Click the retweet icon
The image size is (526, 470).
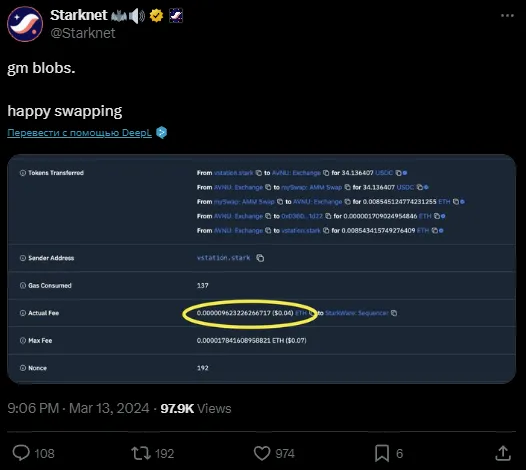click(141, 453)
